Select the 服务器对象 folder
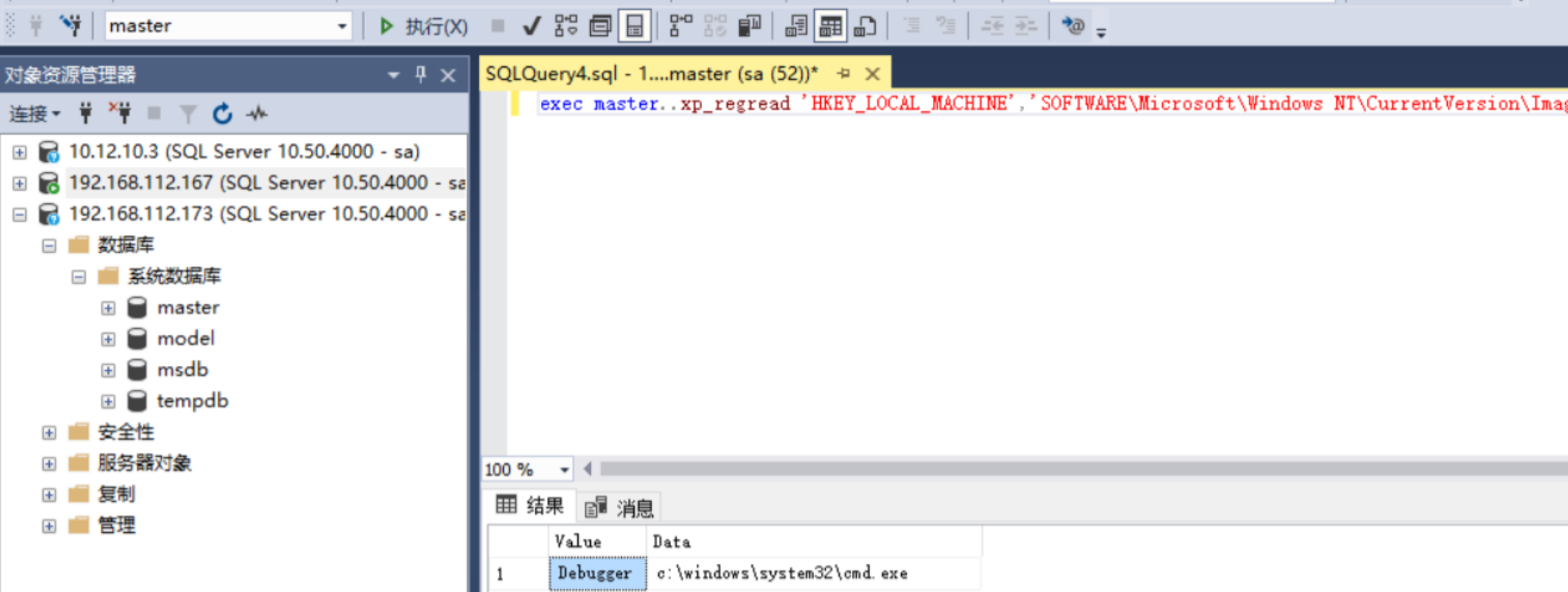Image resolution: width=1568 pixels, height=592 pixels. [144, 463]
